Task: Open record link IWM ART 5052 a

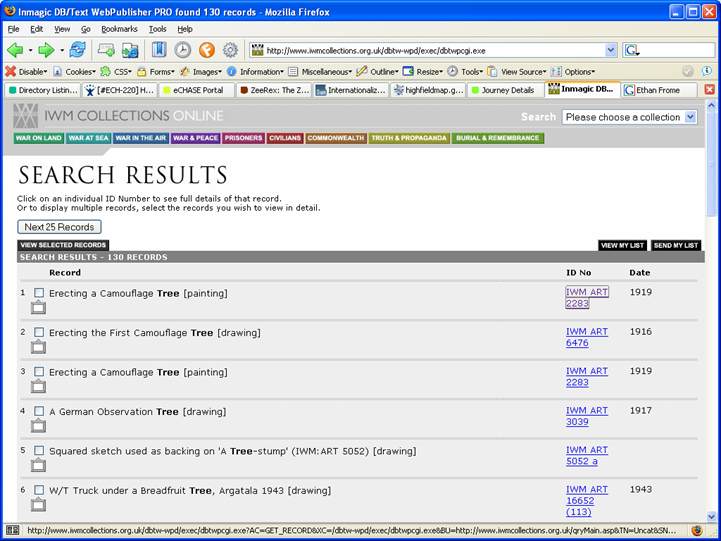Action: click(x=586, y=456)
